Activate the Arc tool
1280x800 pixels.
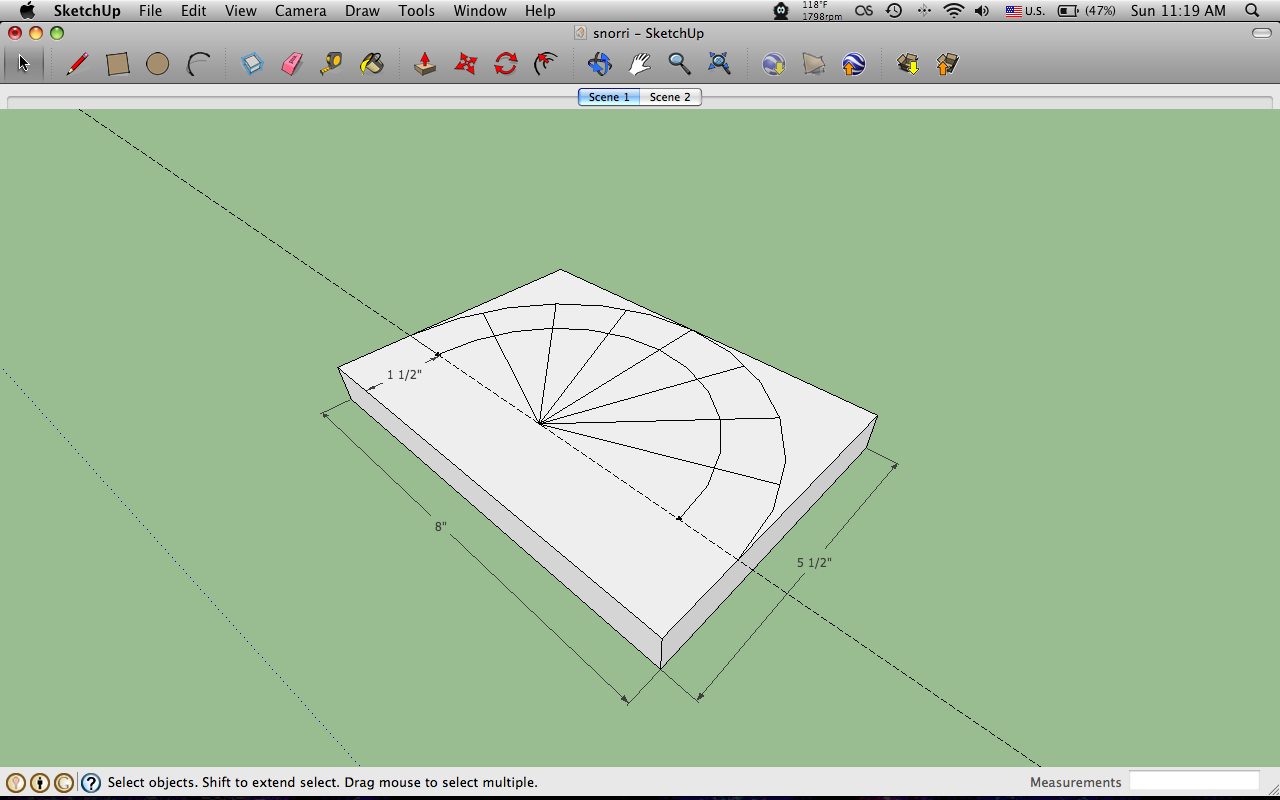pyautogui.click(x=199, y=64)
